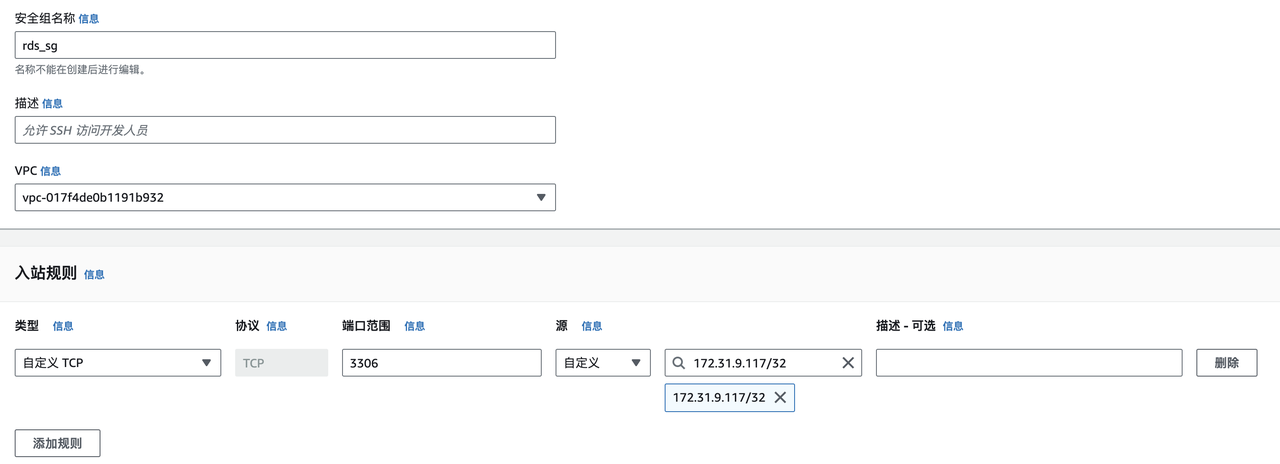Click the empty rule description input field

point(1029,363)
